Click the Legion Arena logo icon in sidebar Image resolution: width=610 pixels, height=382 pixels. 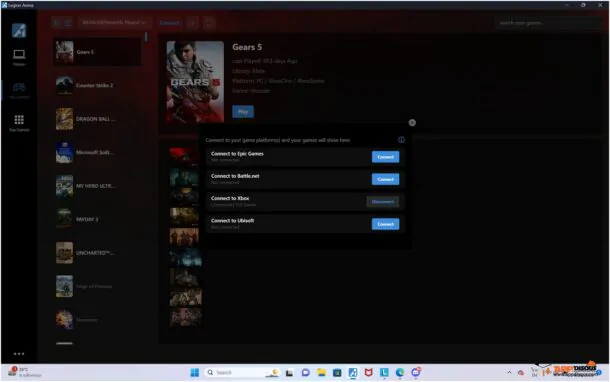pyautogui.click(x=19, y=30)
